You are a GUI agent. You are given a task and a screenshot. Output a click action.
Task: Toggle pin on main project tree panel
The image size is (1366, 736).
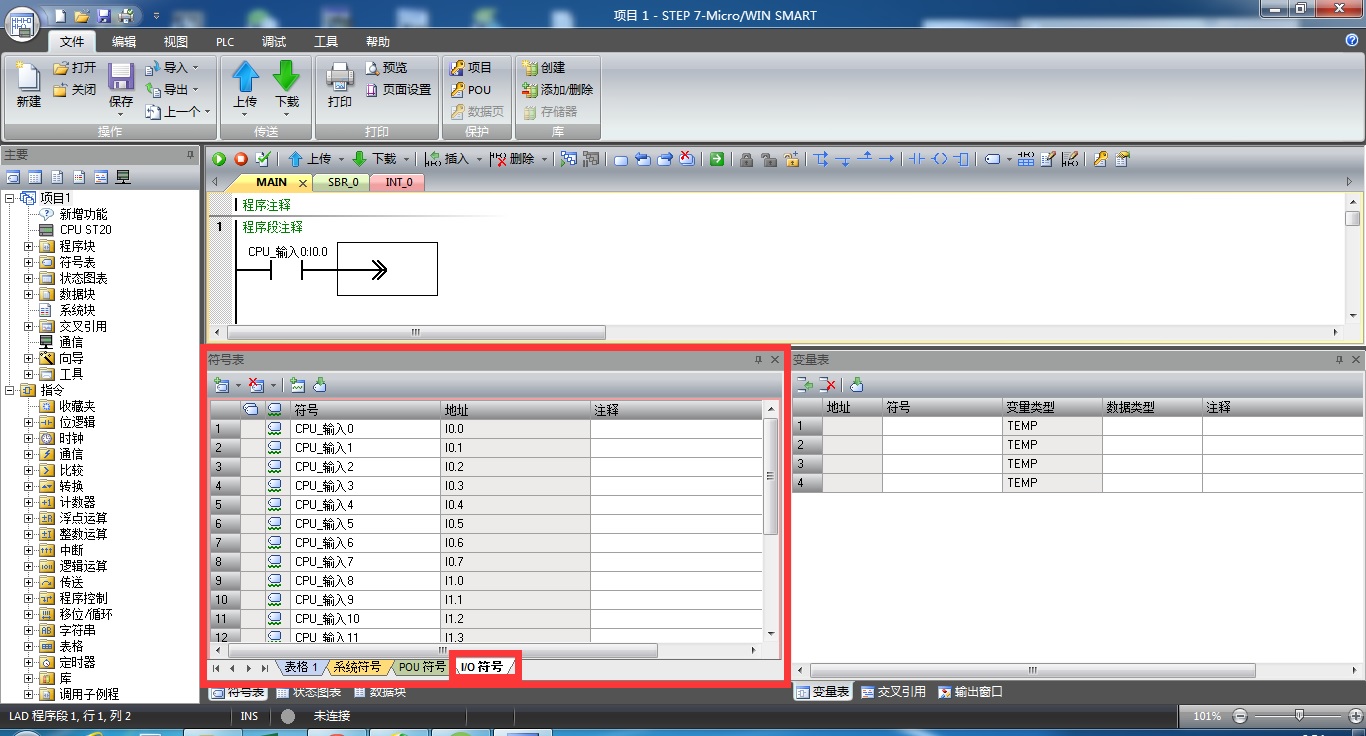pyautogui.click(x=190, y=155)
